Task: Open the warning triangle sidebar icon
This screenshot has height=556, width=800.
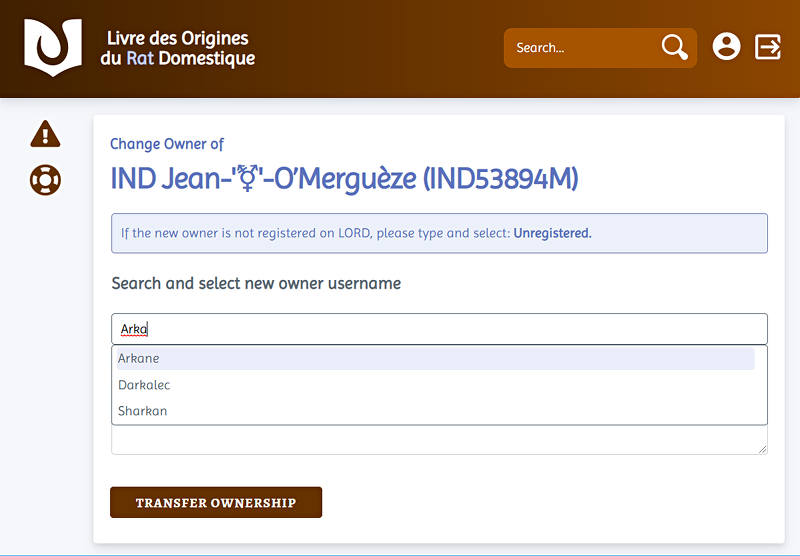Action: (45, 133)
